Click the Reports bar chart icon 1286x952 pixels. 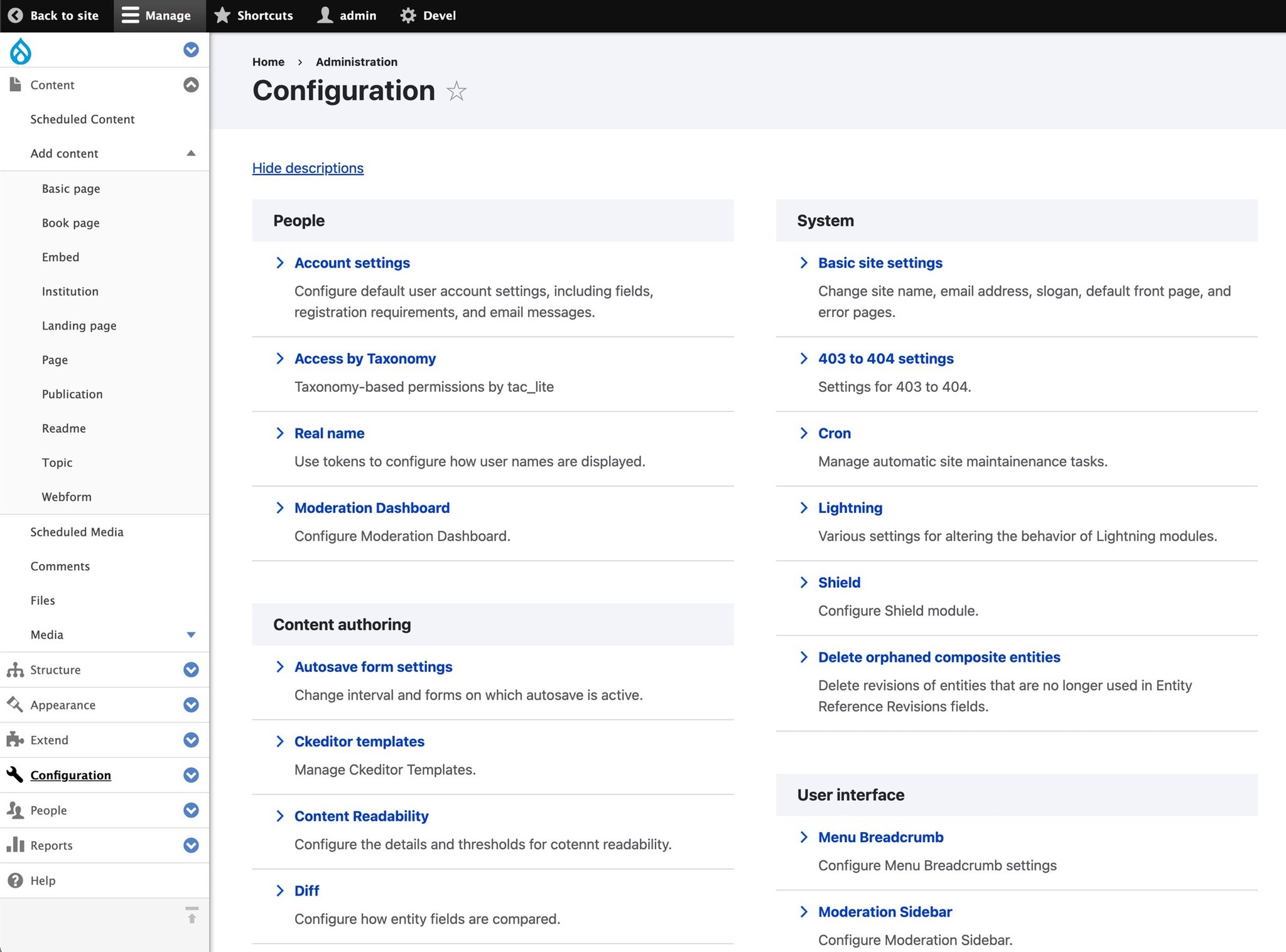[x=15, y=845]
